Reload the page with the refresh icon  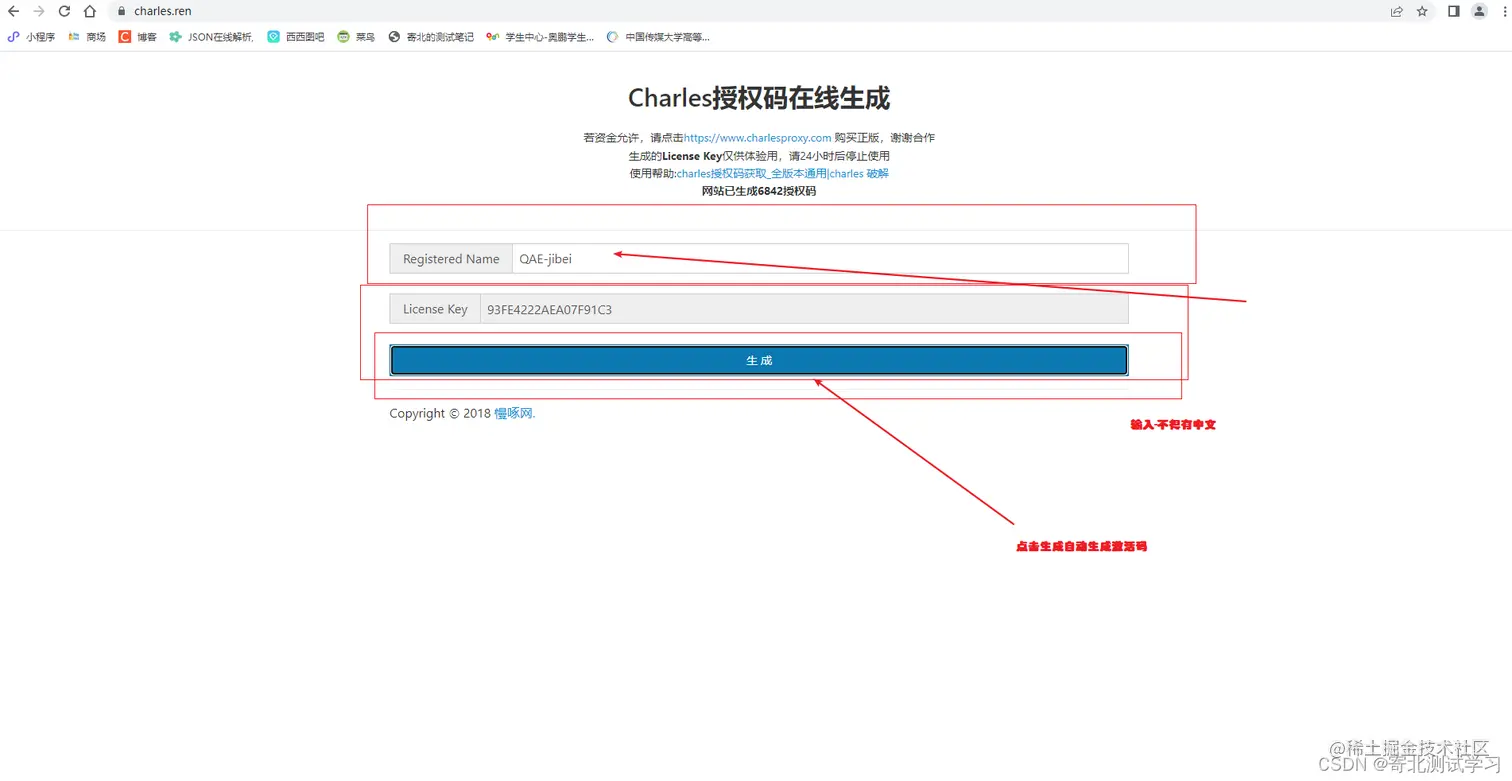64,12
